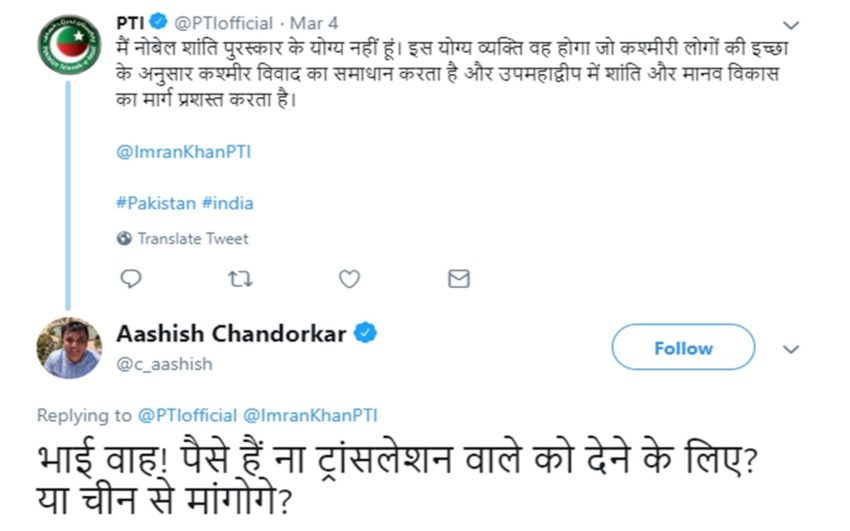The image size is (850, 531).
Task: Retweet the PTI tweet
Action: [x=240, y=279]
